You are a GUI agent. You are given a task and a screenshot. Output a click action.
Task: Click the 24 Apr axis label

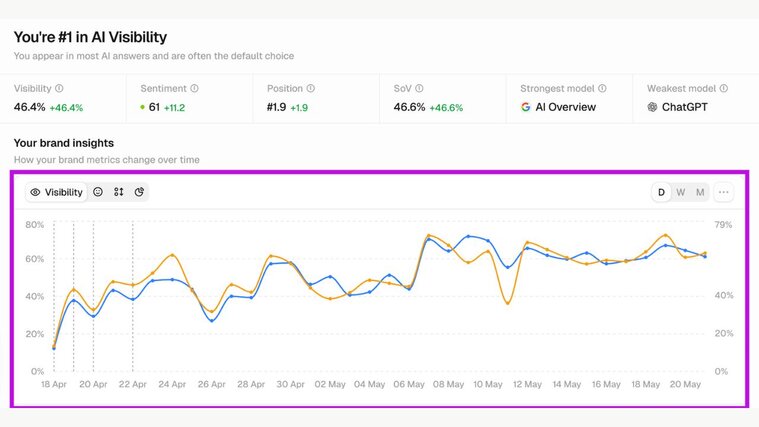pos(172,384)
